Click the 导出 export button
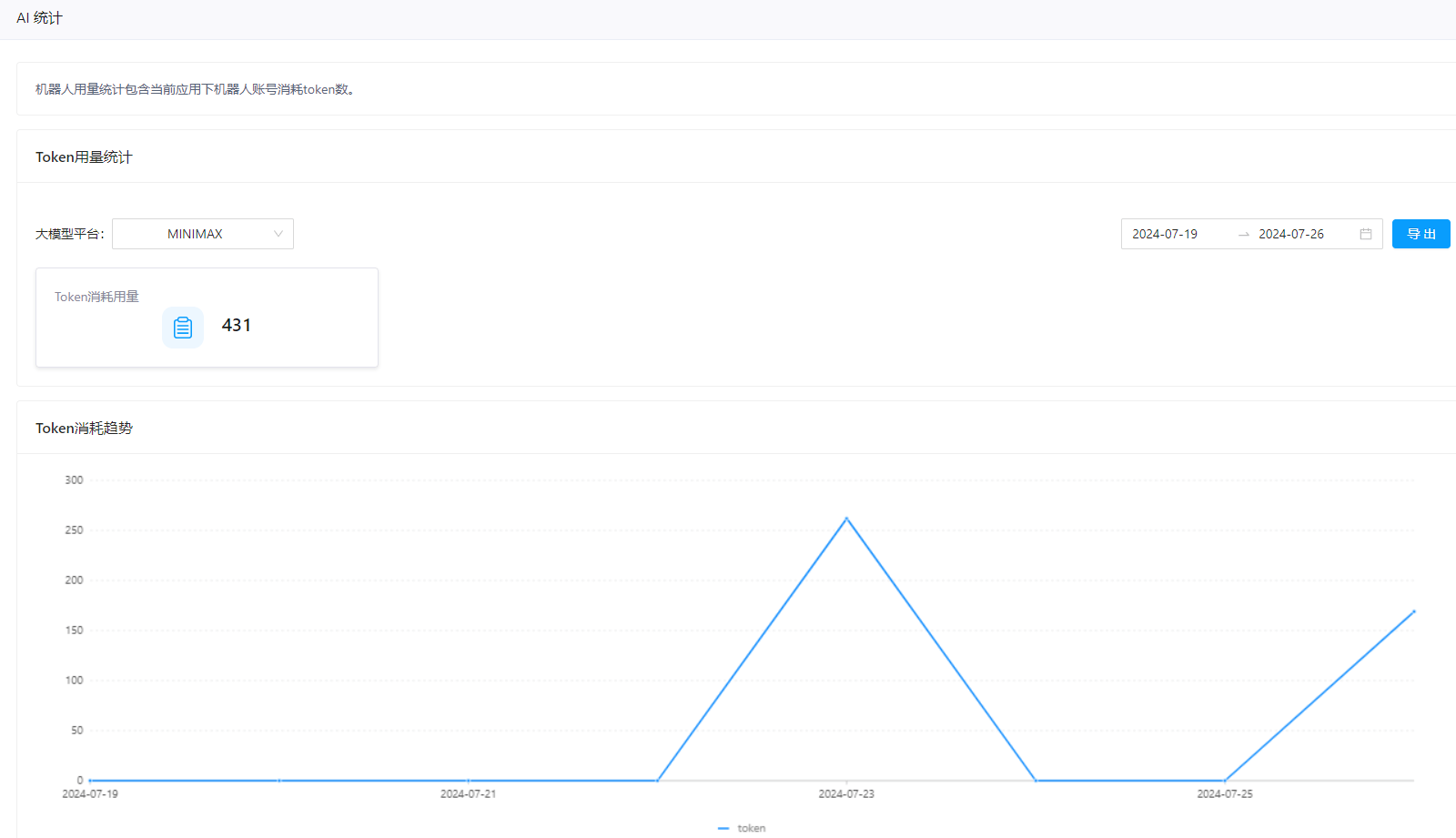Viewport: 1456px width, 838px height. (x=1421, y=234)
